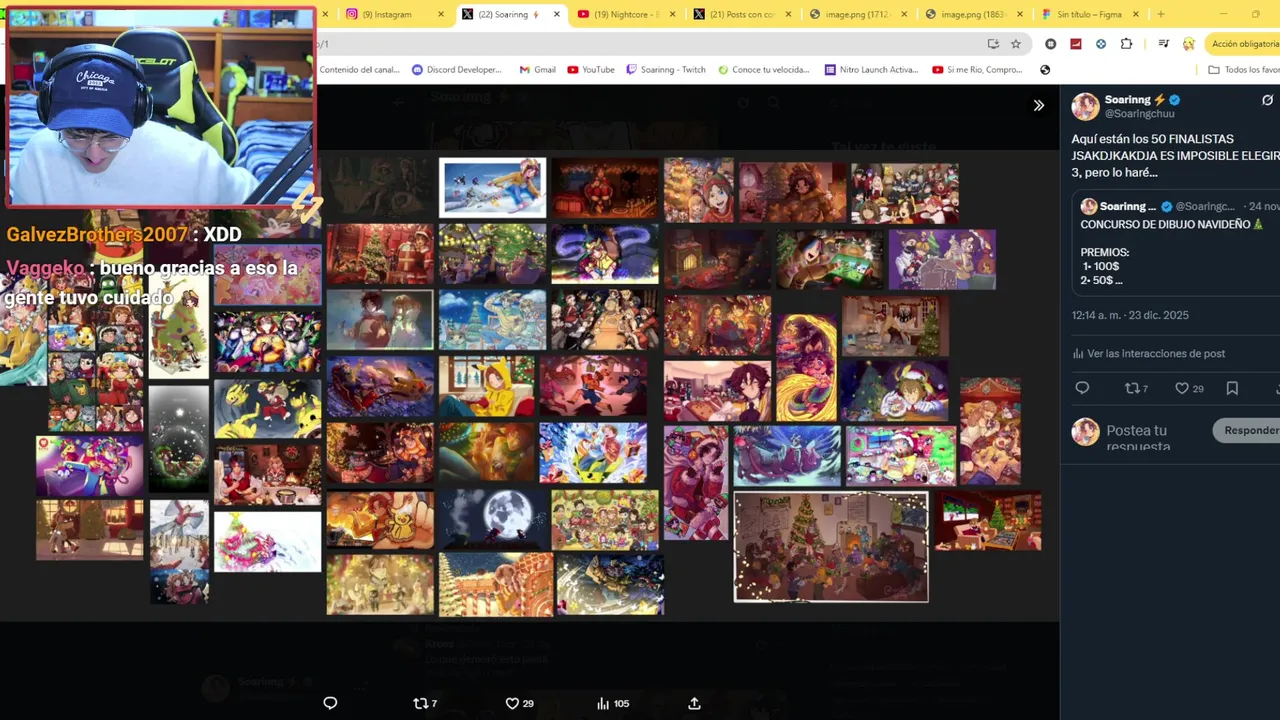Open the 'Nitro Launch Activa' bookmark
The height and width of the screenshot is (720, 1280).
[871, 70]
